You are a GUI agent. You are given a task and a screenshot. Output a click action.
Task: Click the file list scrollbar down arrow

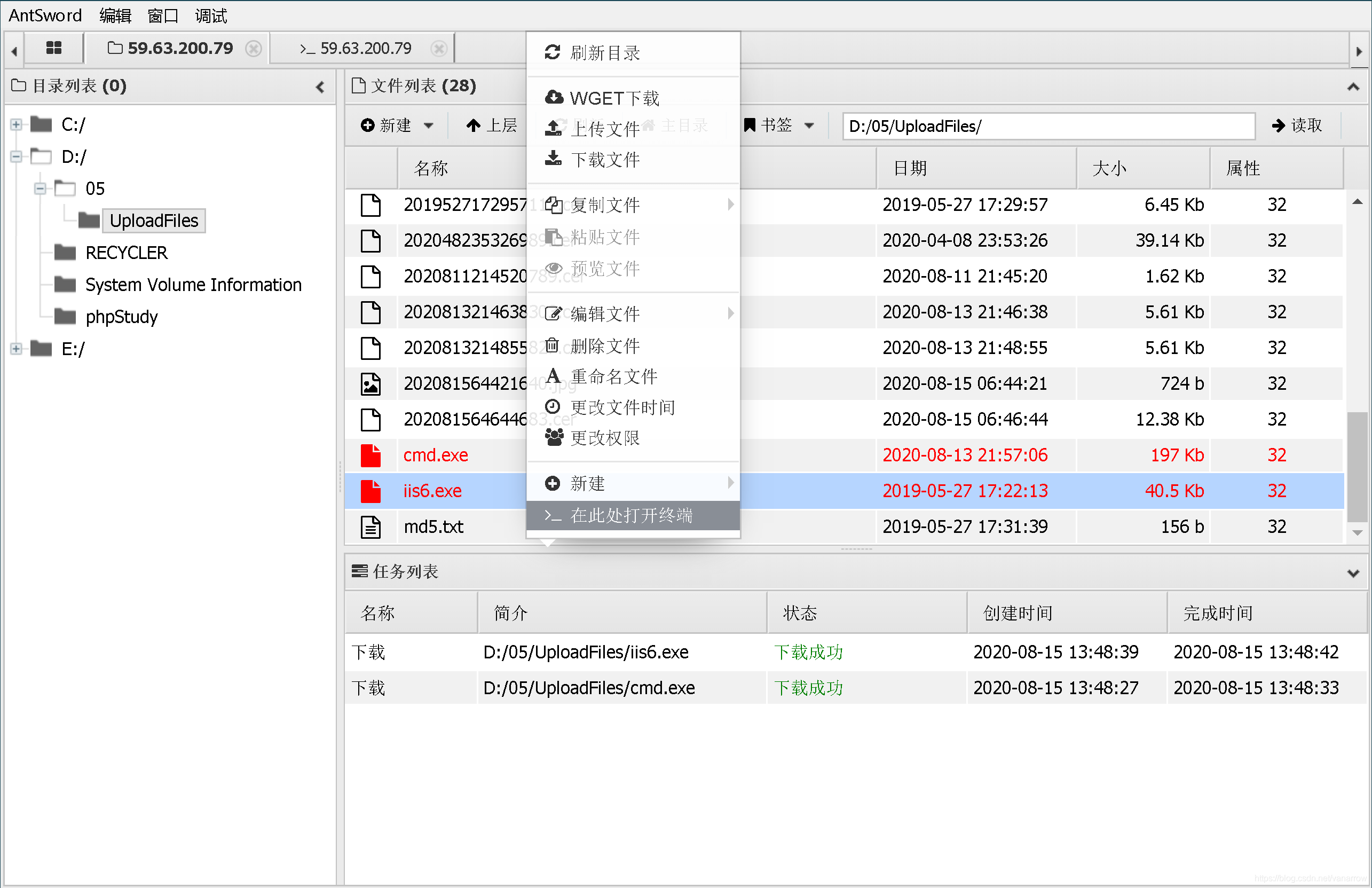[x=1358, y=533]
